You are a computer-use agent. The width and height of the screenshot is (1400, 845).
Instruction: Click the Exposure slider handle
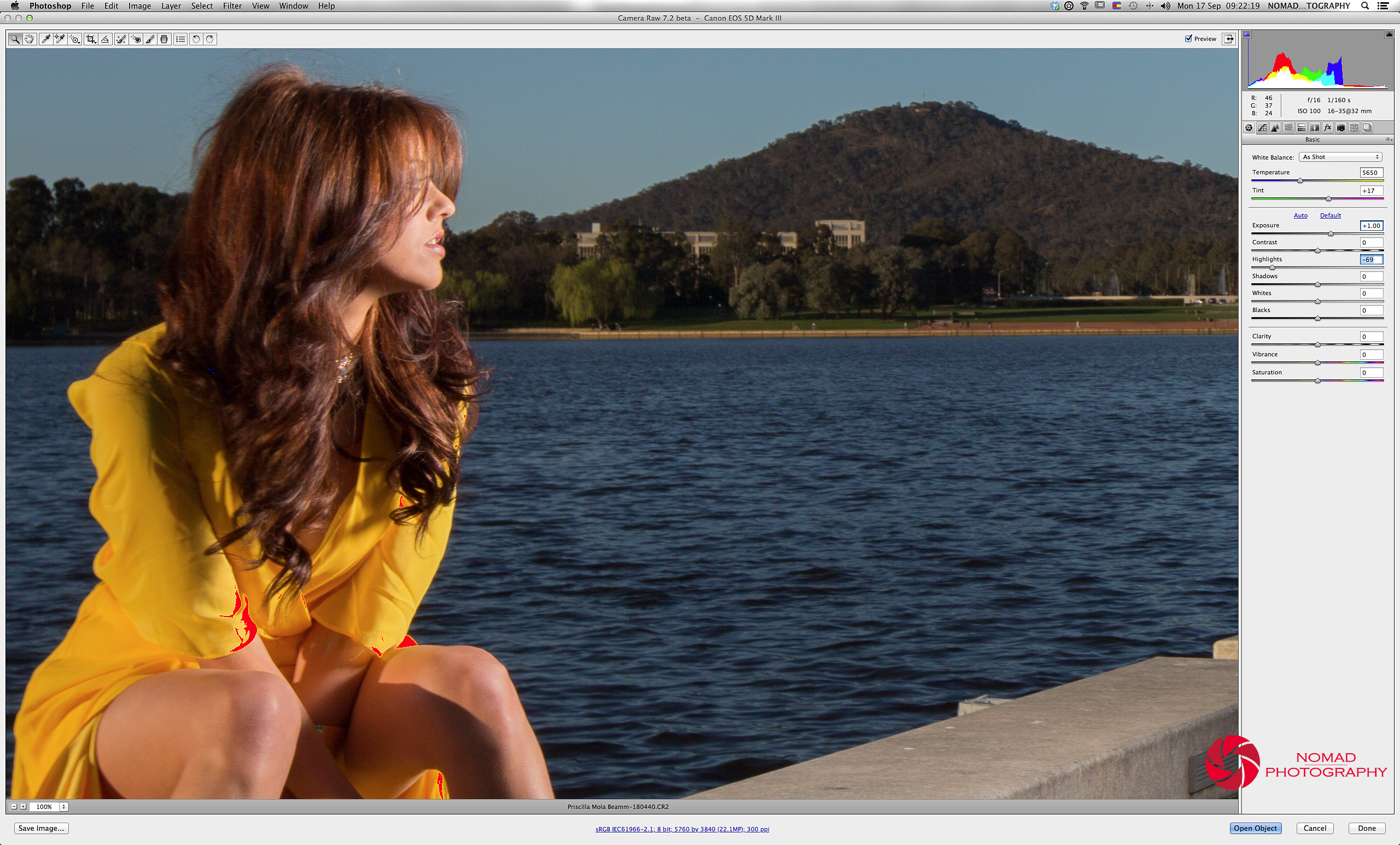click(1330, 234)
